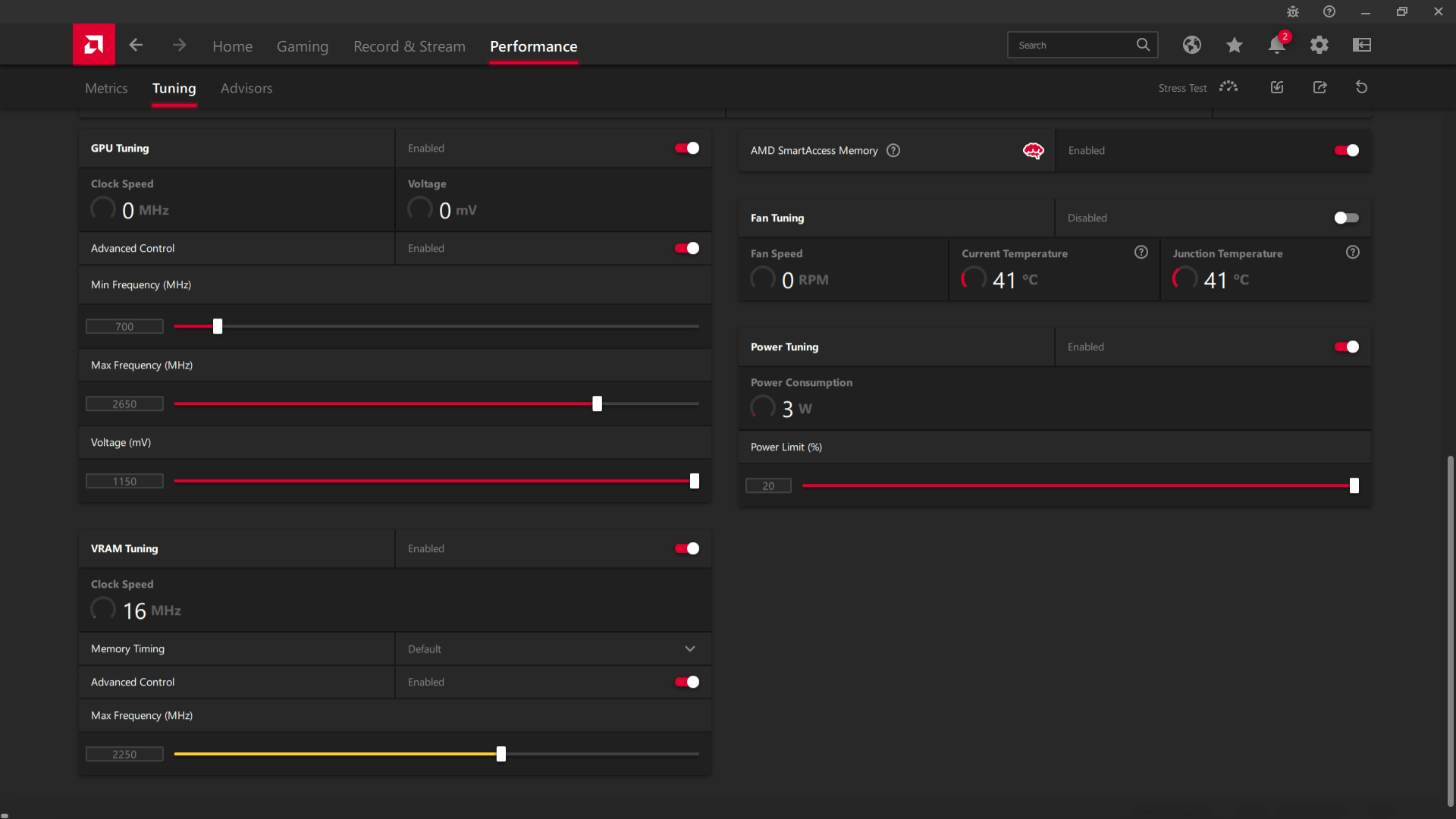Select the Performance tab
1456x819 pixels.
(x=533, y=46)
